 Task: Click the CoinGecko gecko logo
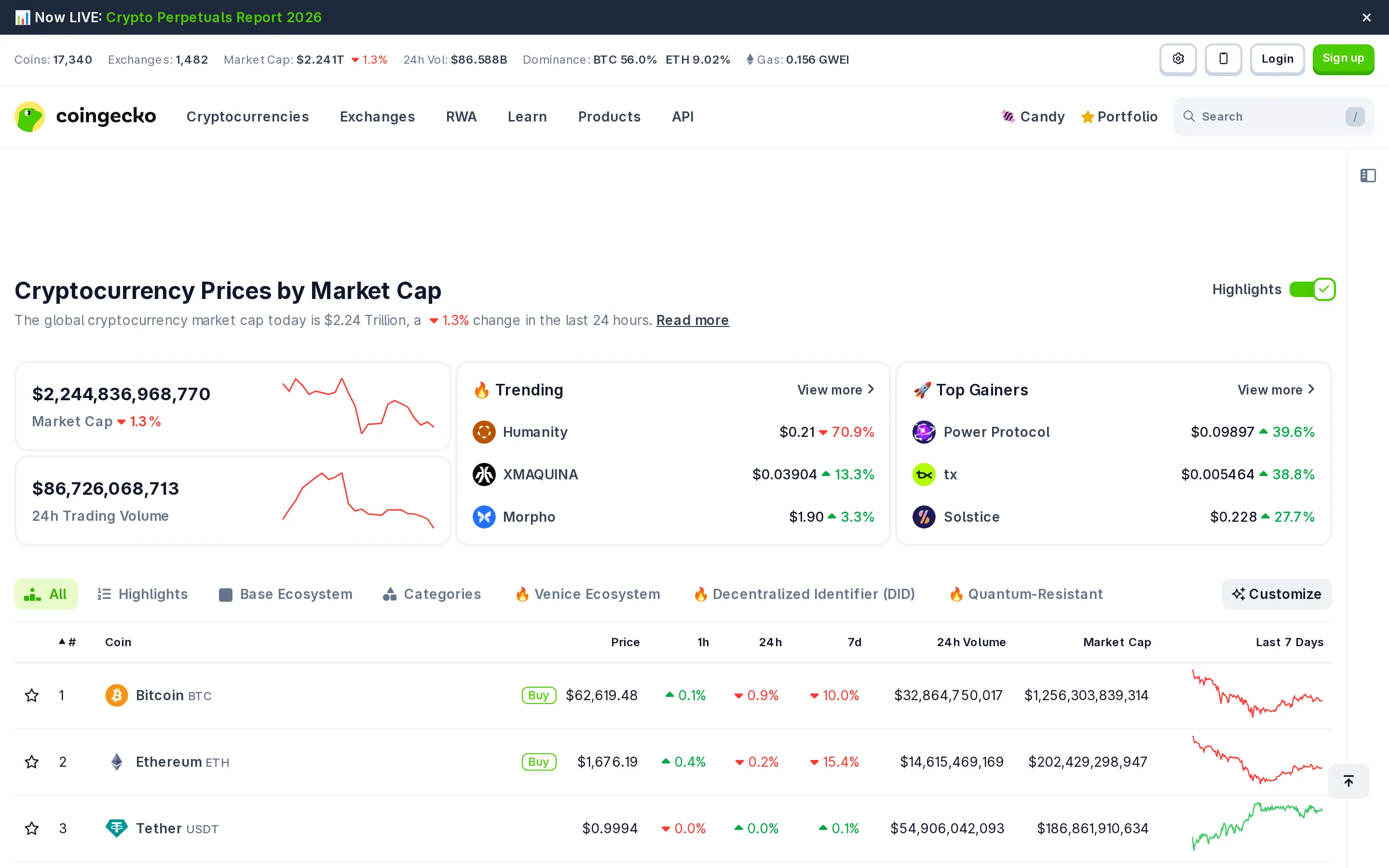30,117
